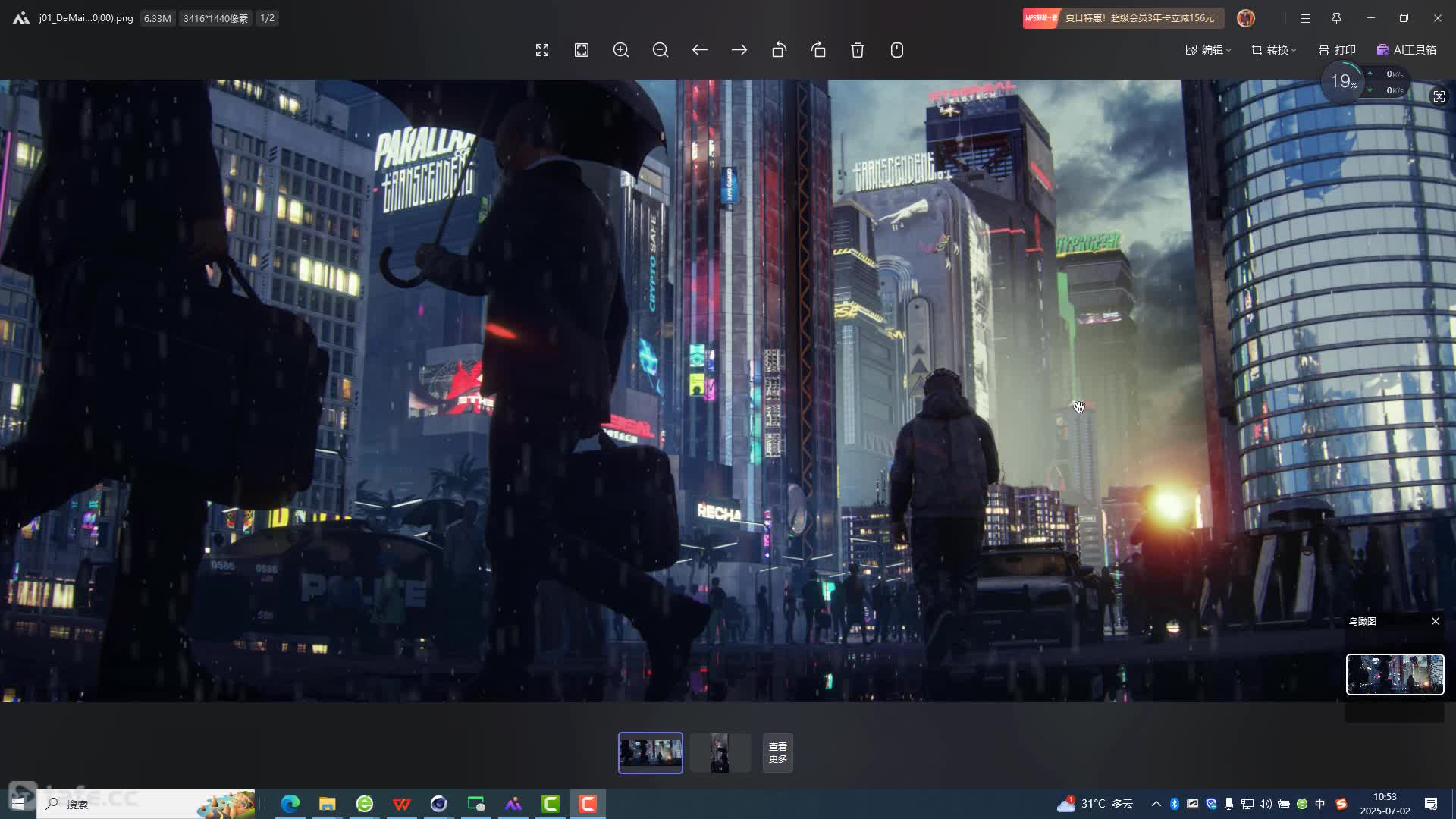
Task: Click the 3416*1440像素 dimensions label
Action: coord(215,18)
